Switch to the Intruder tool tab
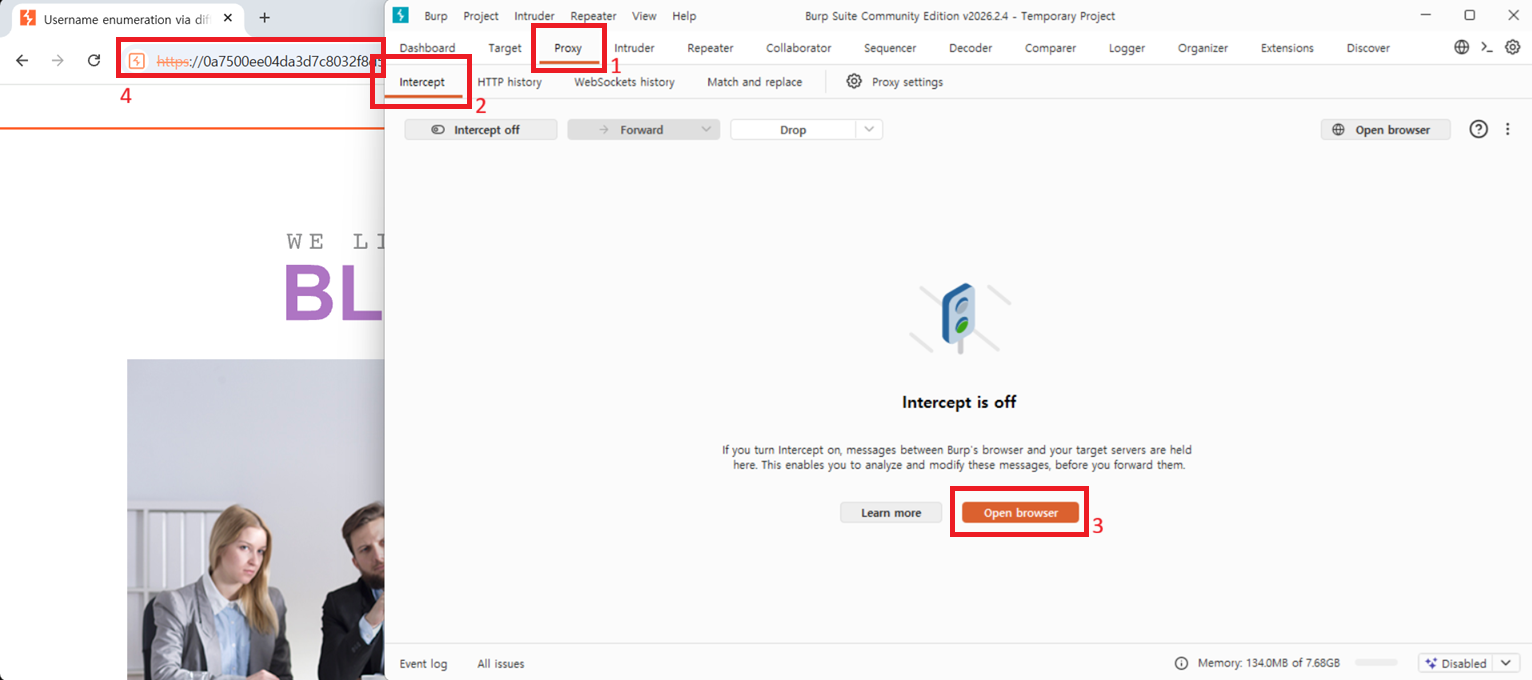 [634, 48]
